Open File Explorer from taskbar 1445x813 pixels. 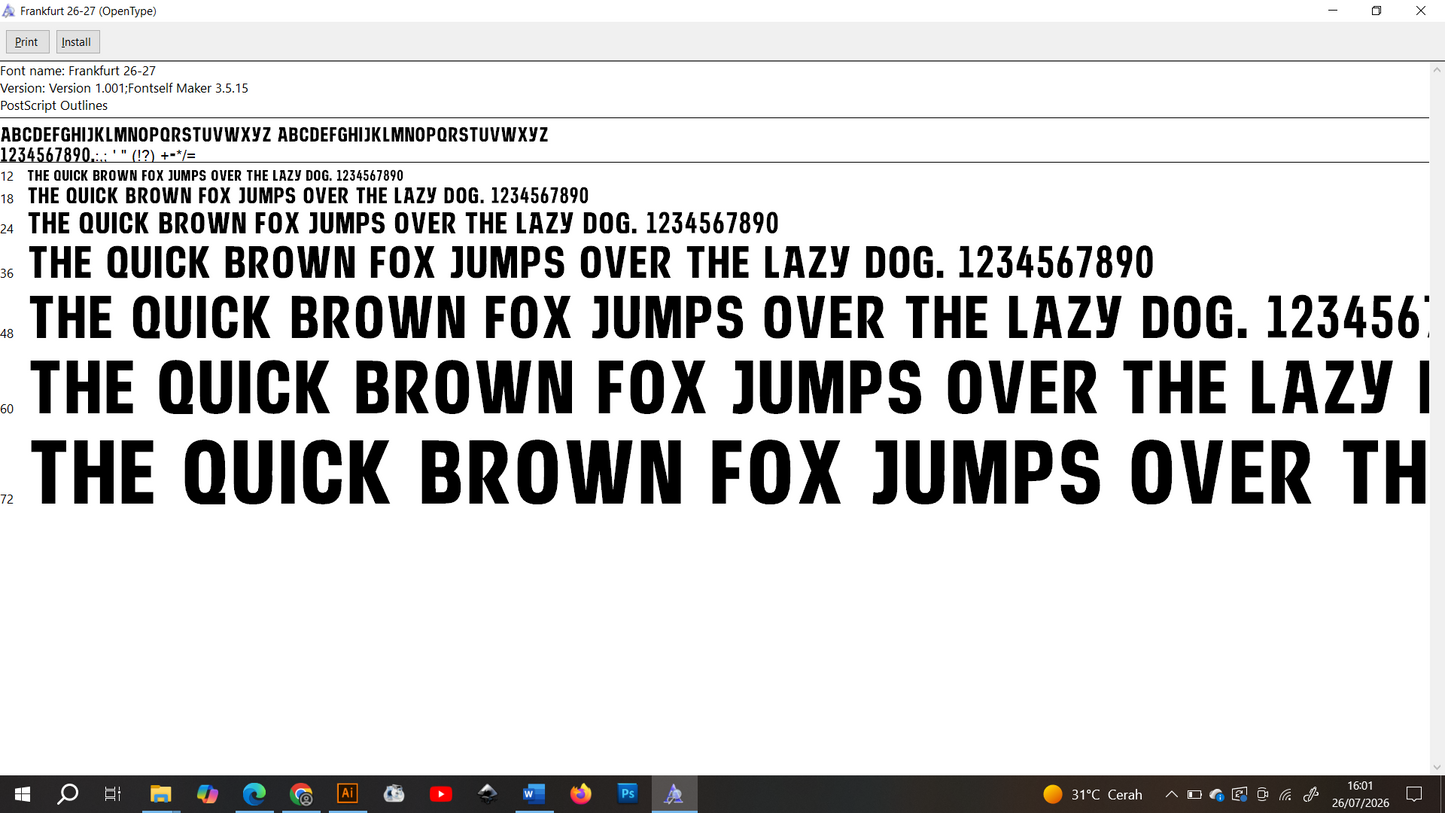[x=161, y=794]
